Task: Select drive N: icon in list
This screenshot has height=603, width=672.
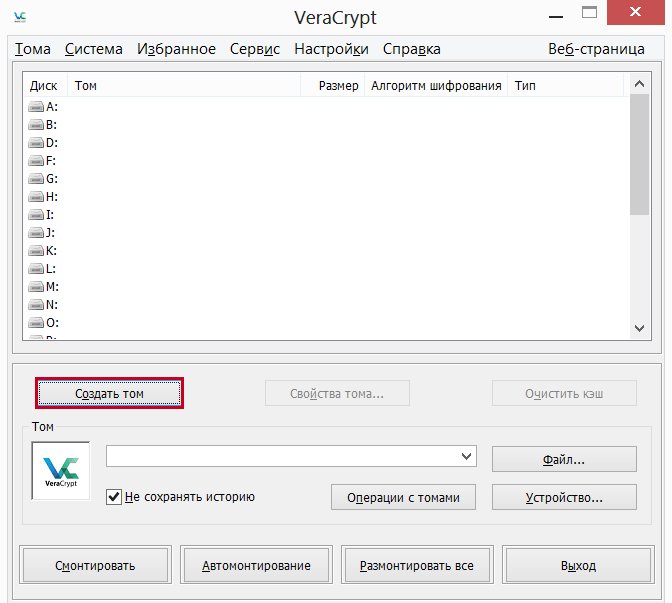Action: tap(36, 304)
